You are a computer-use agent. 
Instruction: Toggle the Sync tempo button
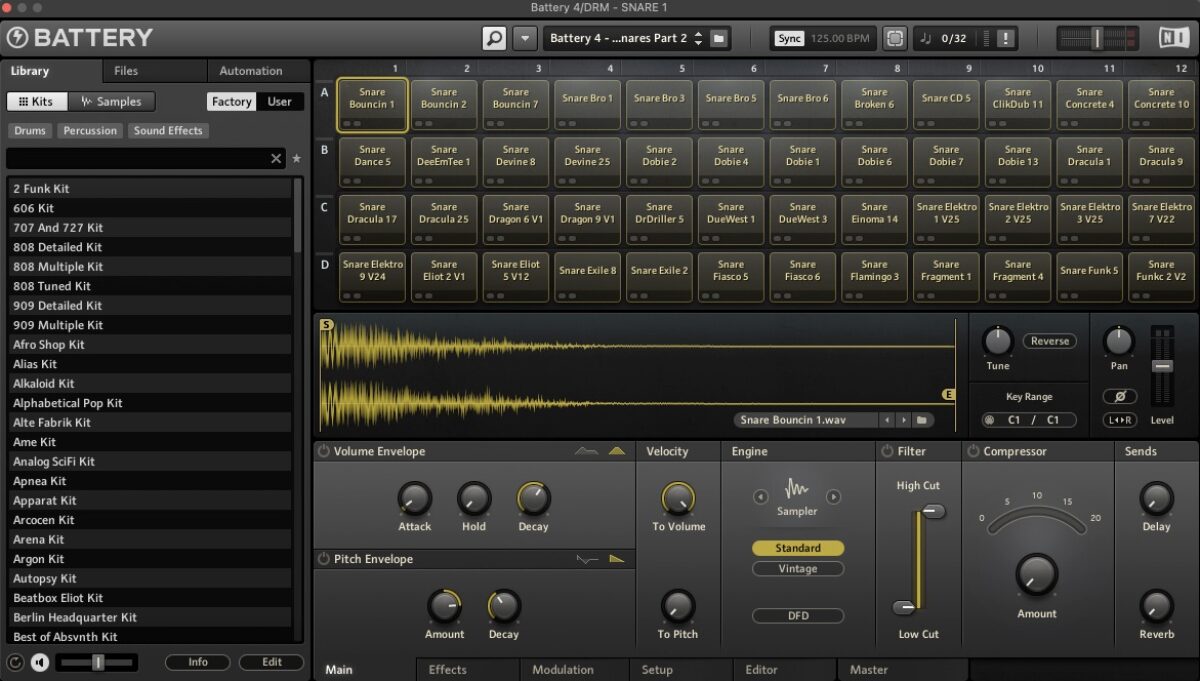[789, 38]
